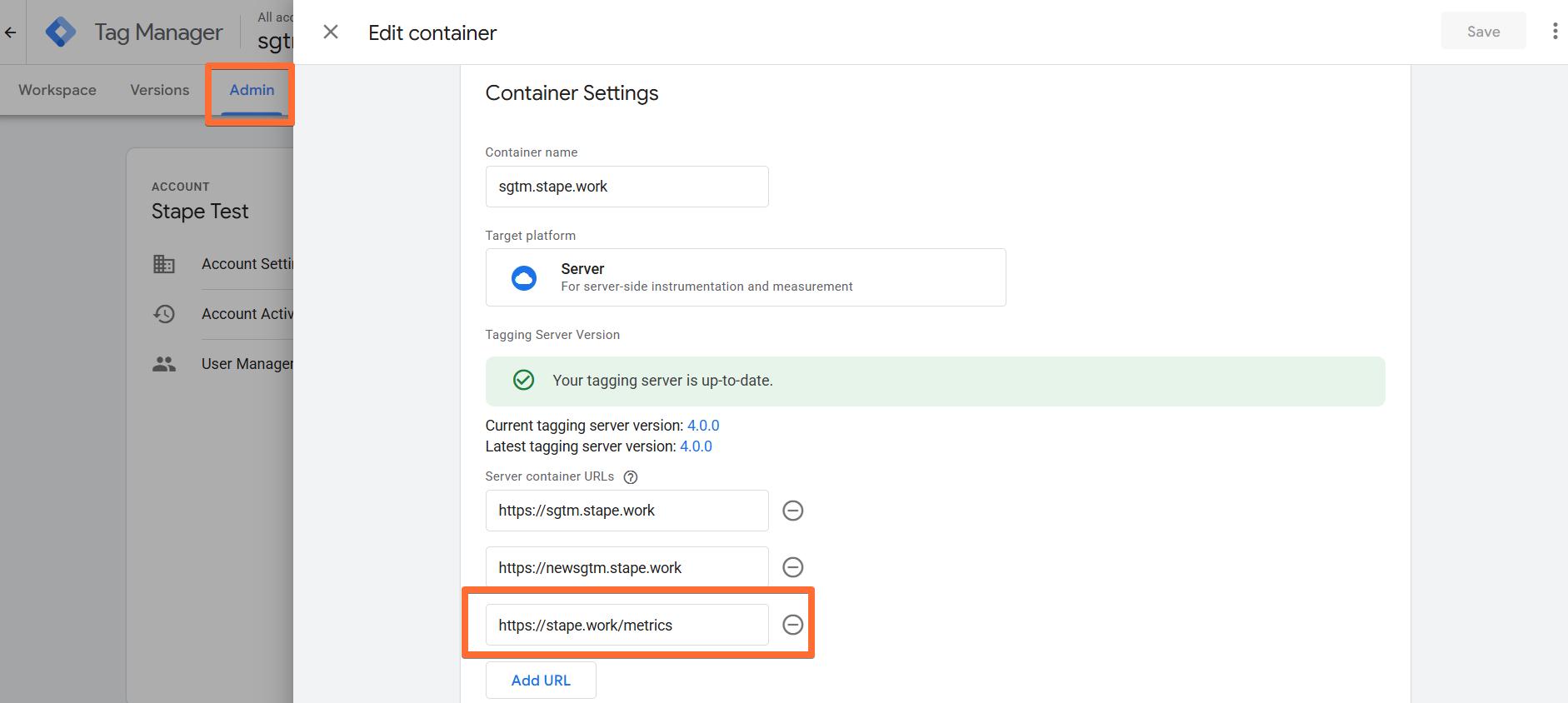Click the Tag Manager title text
This screenshot has width=1568, height=703.
click(158, 32)
